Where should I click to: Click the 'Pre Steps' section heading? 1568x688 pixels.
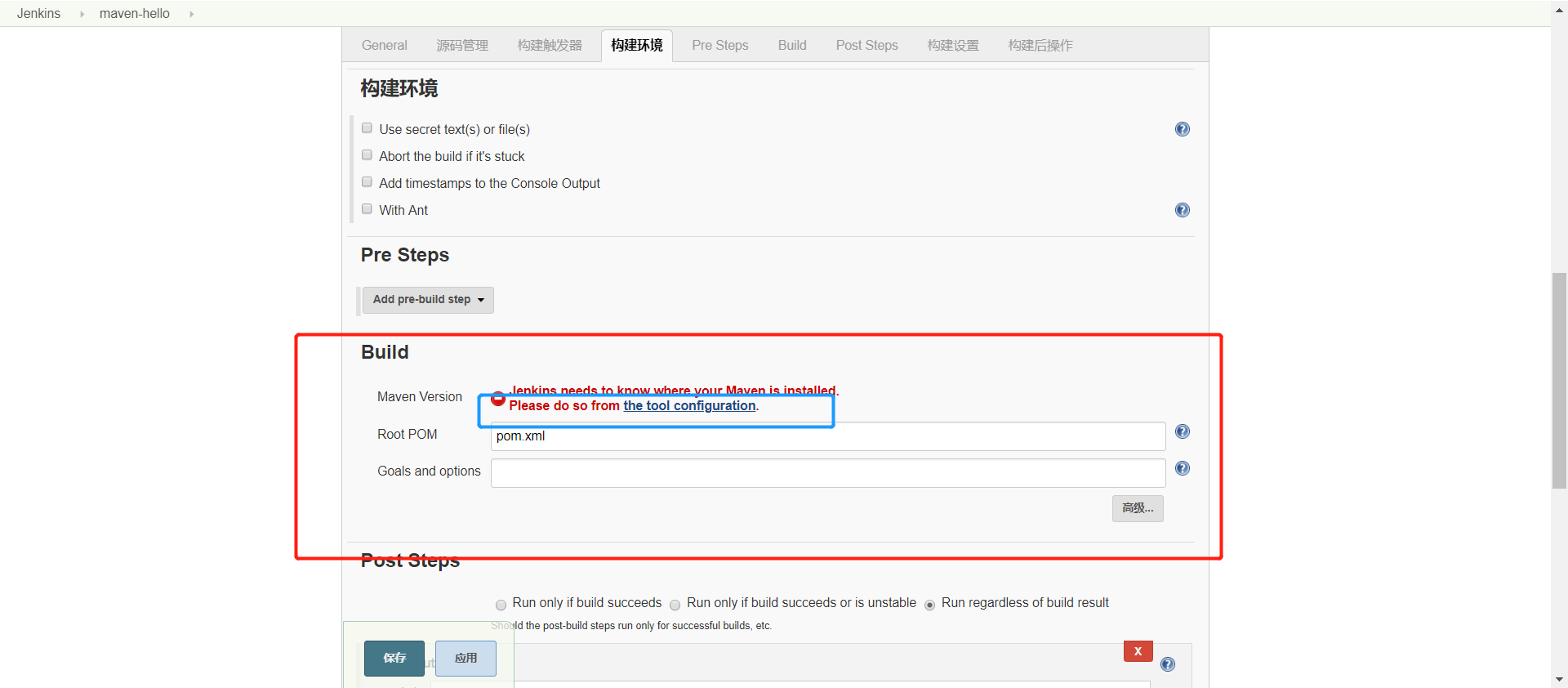click(405, 255)
